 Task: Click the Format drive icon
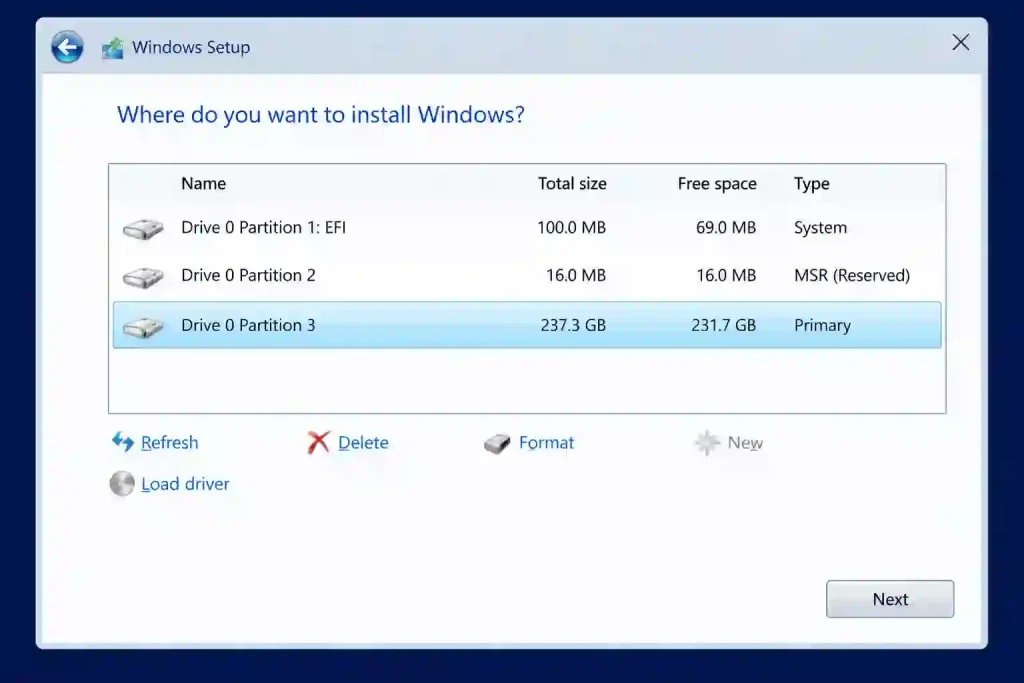tap(497, 443)
